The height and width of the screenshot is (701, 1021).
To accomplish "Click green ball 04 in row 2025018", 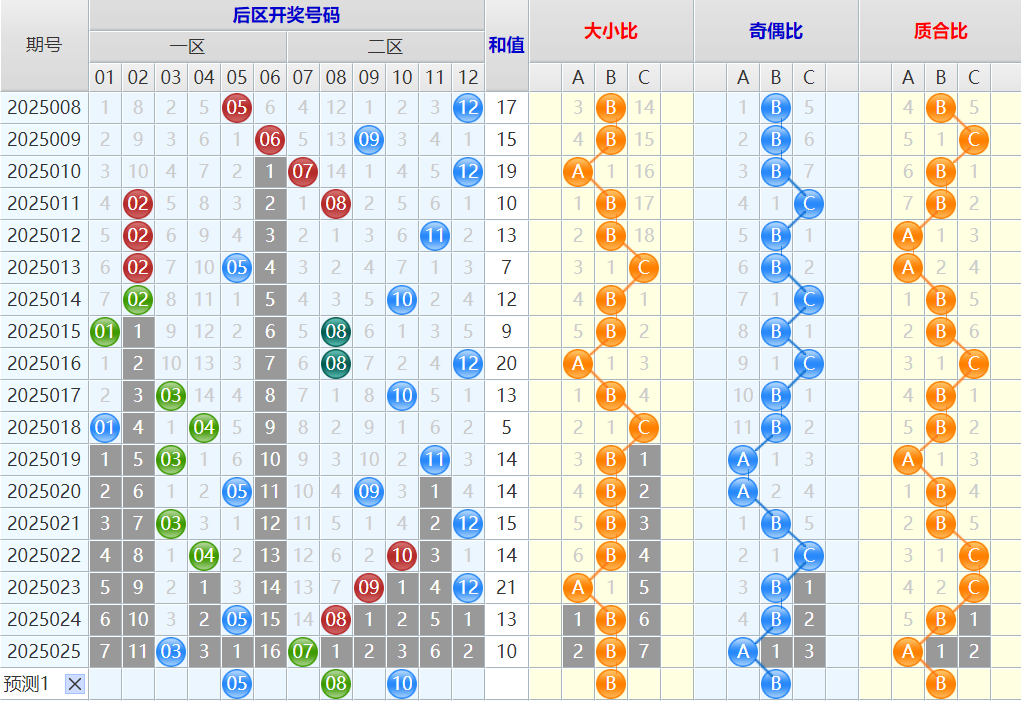I will coord(204,428).
